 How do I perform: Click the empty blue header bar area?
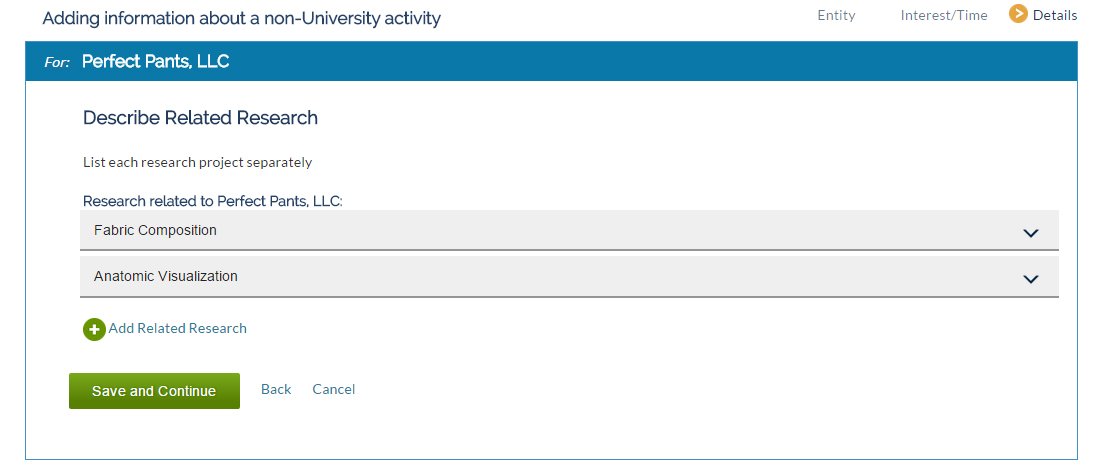pos(654,61)
